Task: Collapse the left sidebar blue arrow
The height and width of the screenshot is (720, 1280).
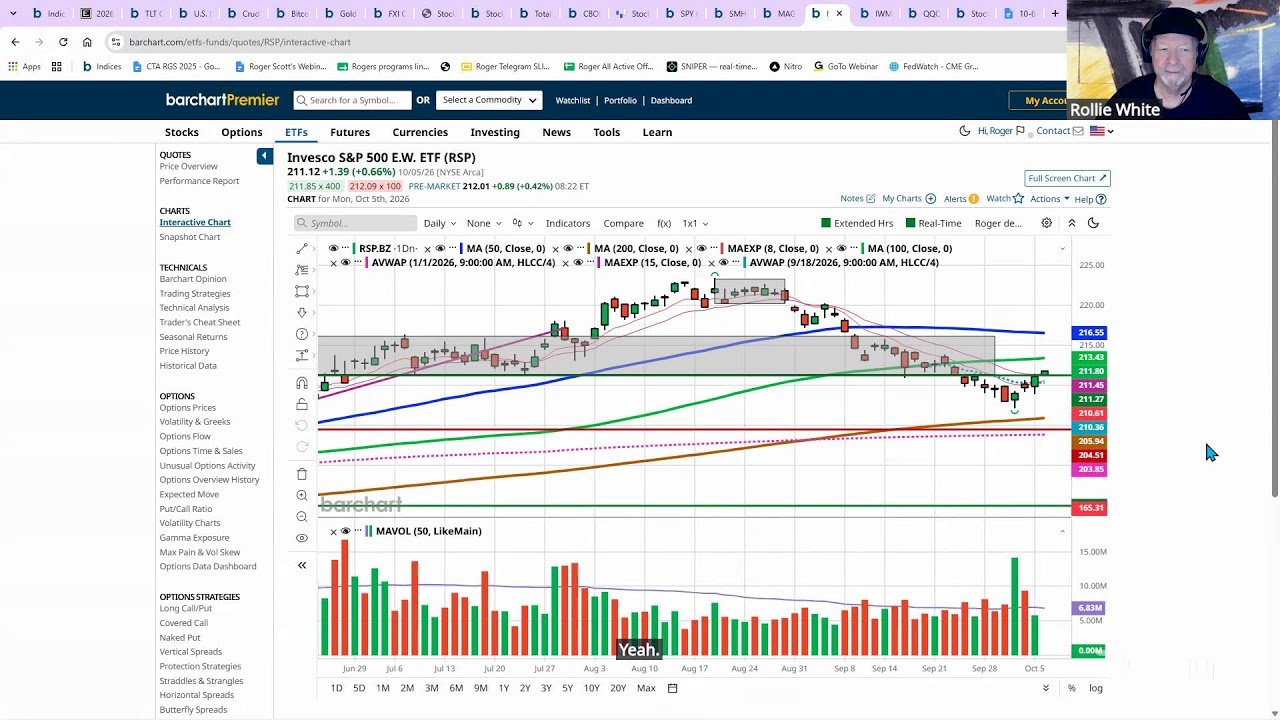Action: 264,156
